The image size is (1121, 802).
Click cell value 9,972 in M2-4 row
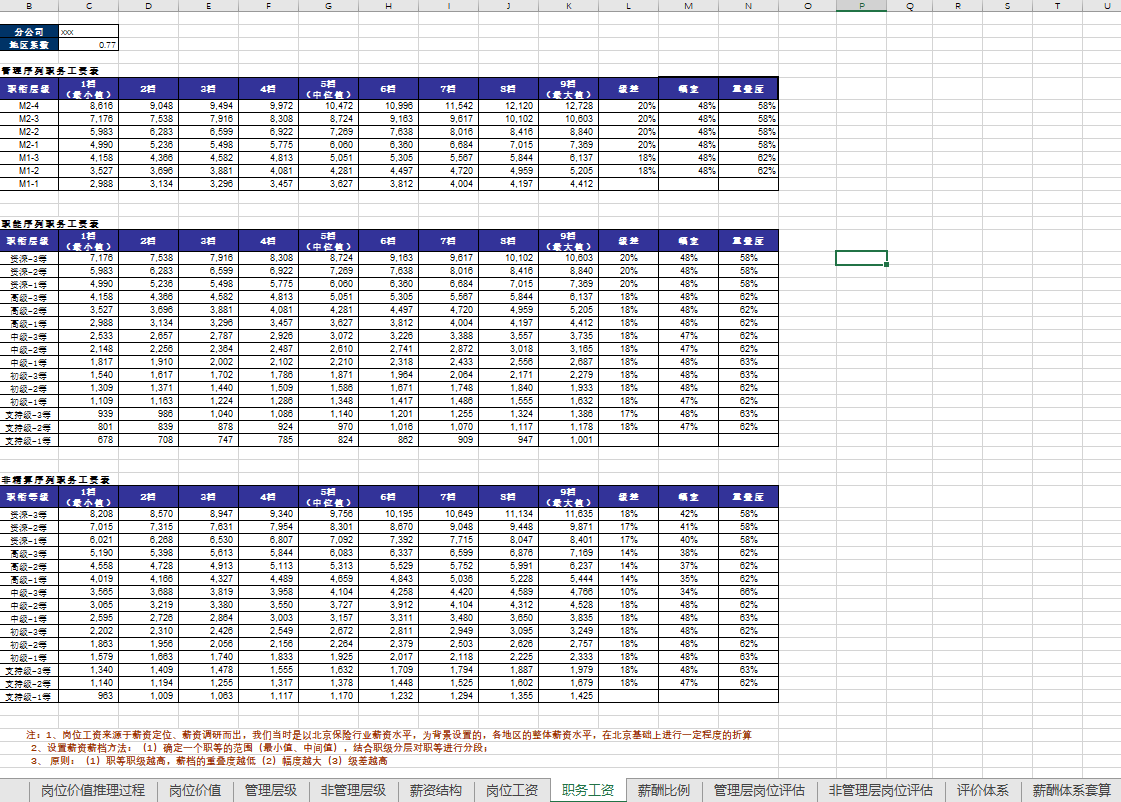[x=269, y=106]
